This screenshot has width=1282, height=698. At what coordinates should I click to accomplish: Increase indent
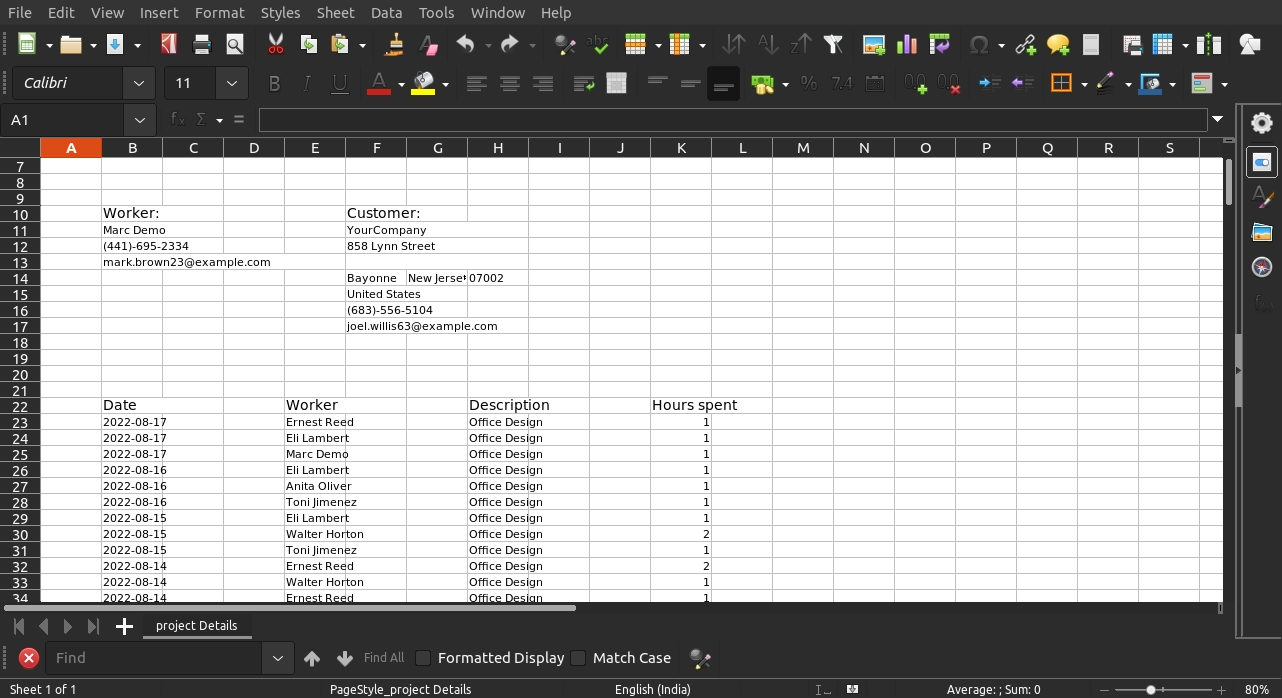click(990, 84)
